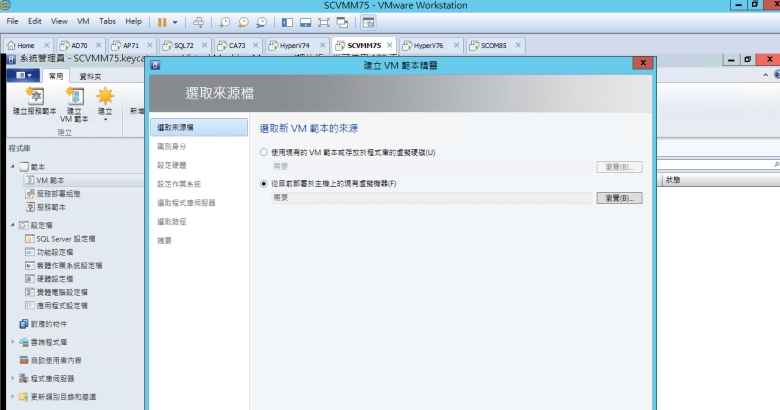
Task: Open the 資料夾 ribbon tab
Action: (x=90, y=76)
